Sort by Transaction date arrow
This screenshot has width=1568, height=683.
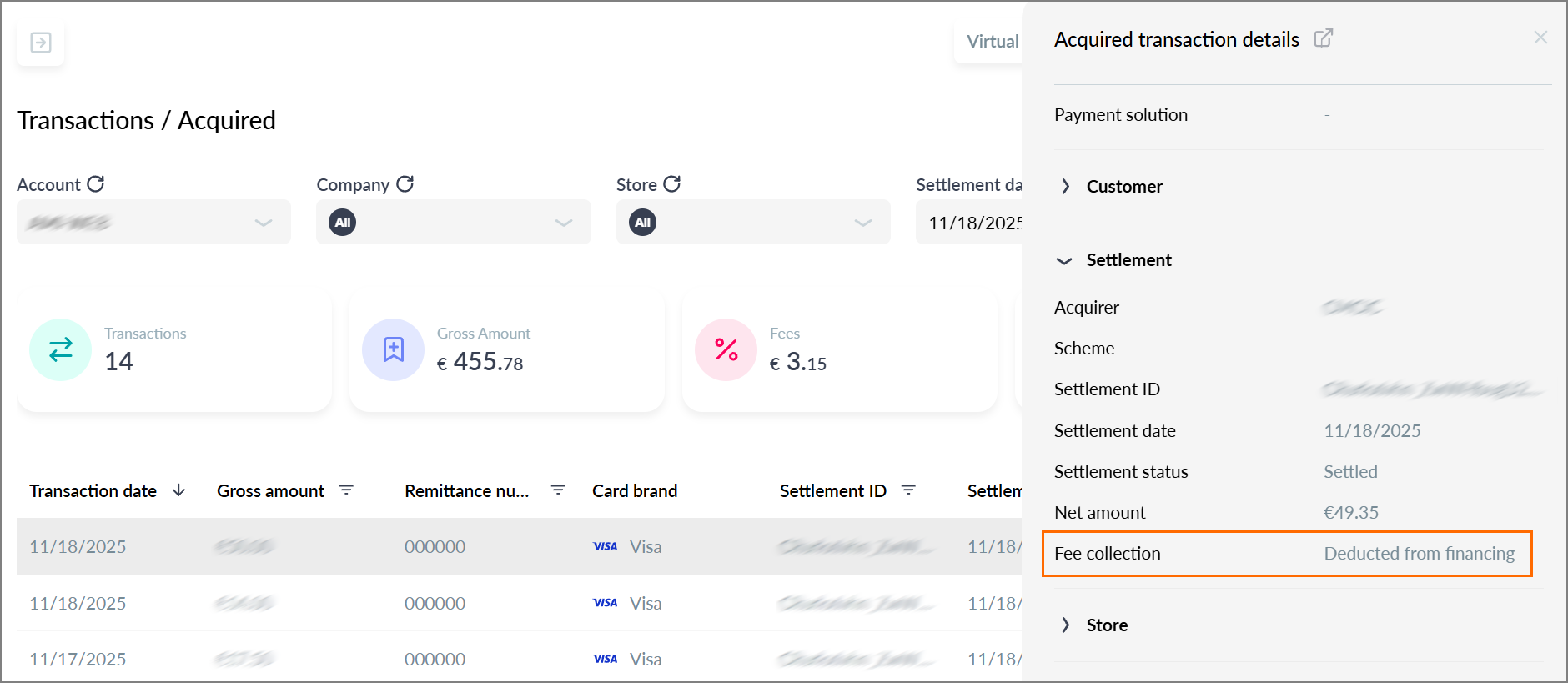click(178, 490)
